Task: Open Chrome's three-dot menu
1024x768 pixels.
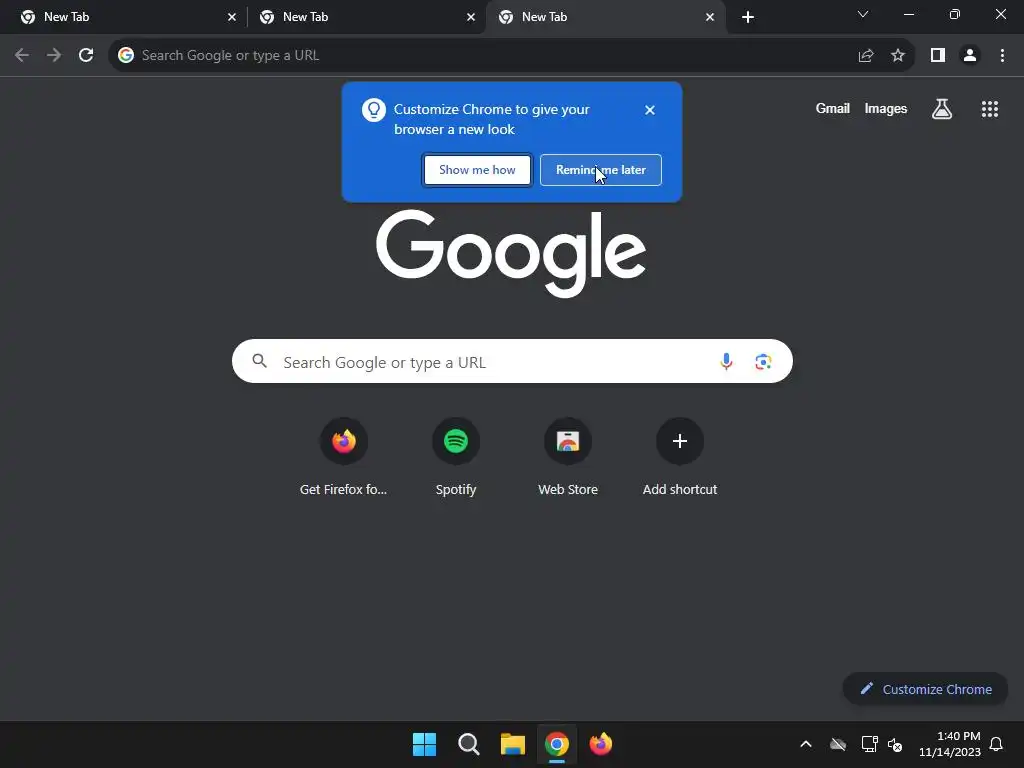Action: [1002, 56]
